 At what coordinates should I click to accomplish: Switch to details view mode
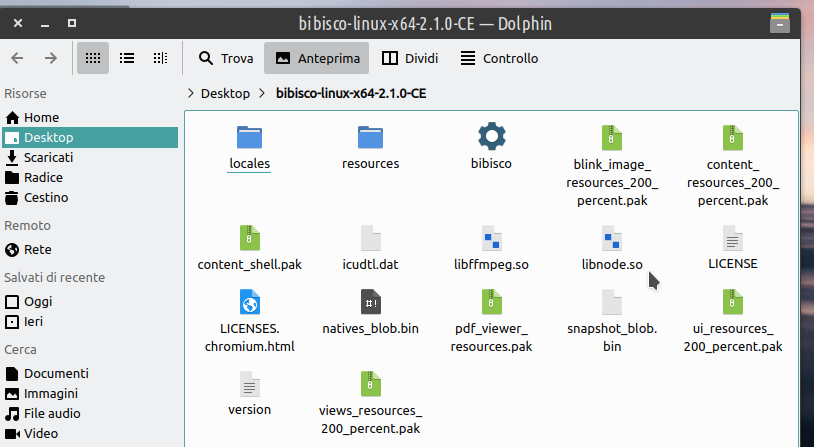(160, 58)
